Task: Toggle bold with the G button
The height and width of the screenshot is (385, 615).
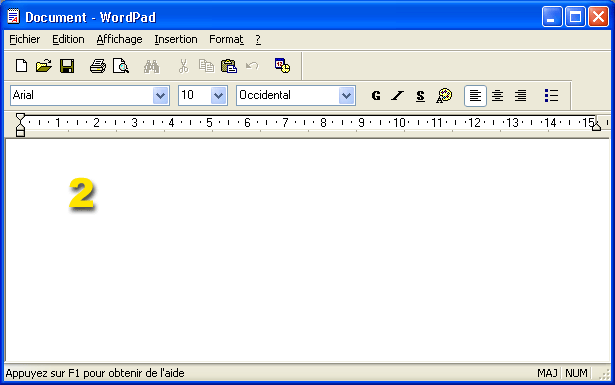Action: [x=376, y=96]
